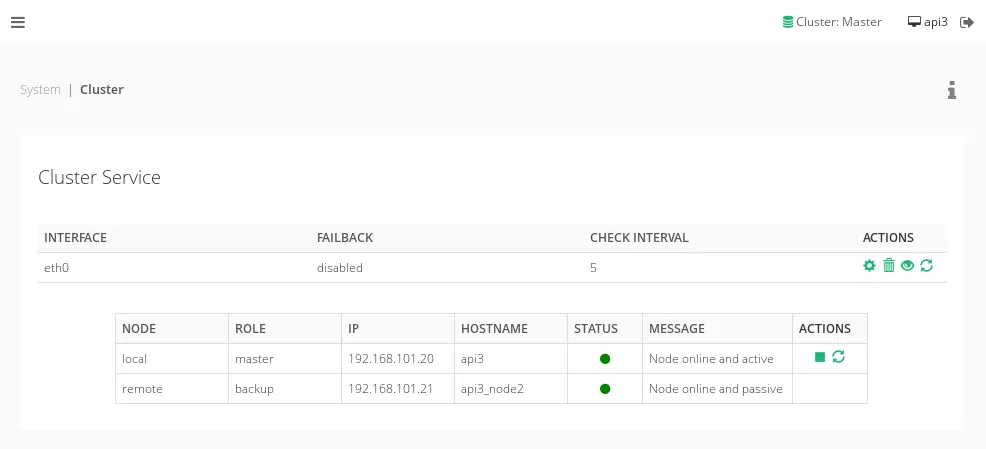The image size is (986, 449).
Task: Open the hamburger menu
Action: tap(18, 23)
